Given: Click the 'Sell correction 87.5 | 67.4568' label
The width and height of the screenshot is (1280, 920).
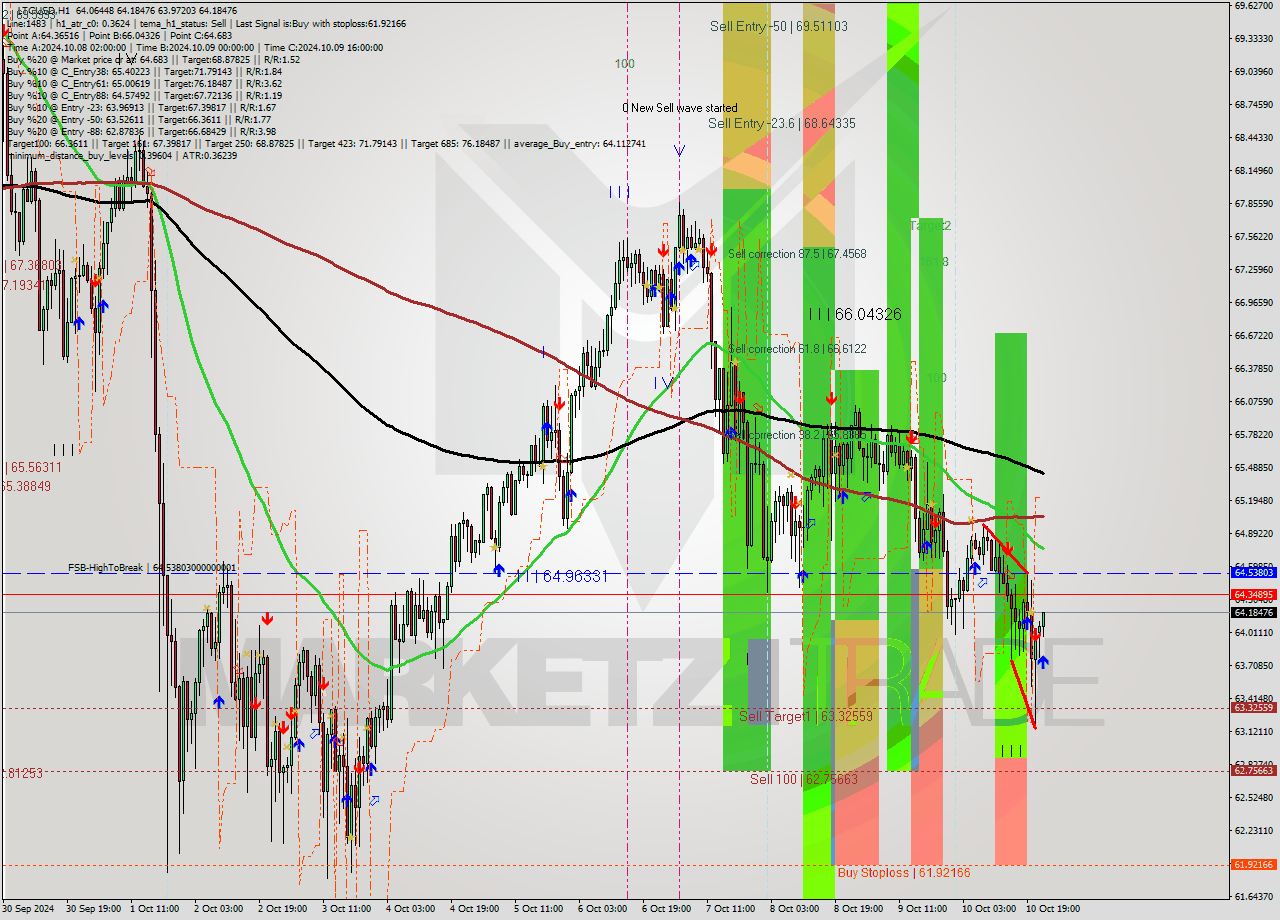Looking at the screenshot, I should 797,254.
